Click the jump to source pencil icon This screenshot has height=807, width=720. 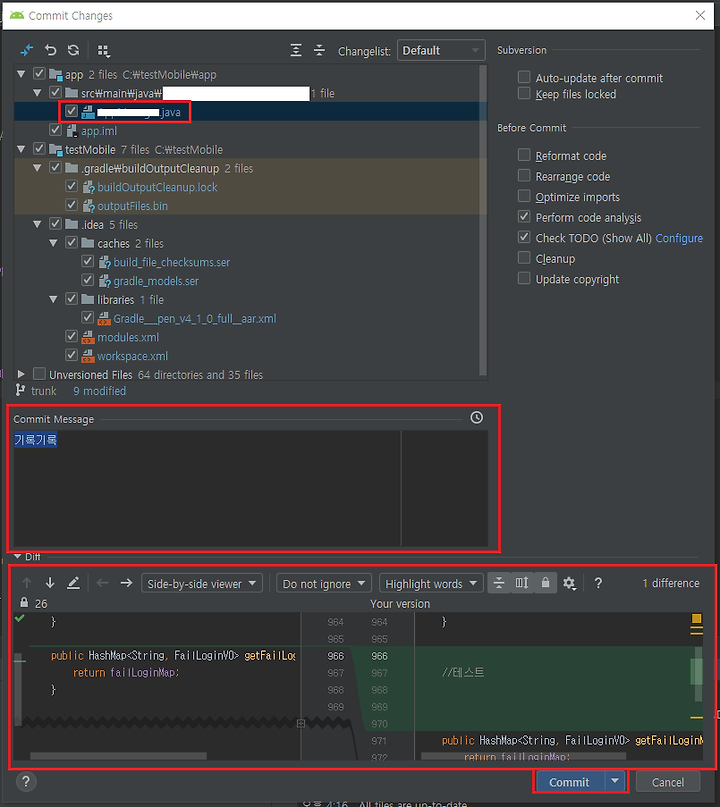(x=74, y=583)
